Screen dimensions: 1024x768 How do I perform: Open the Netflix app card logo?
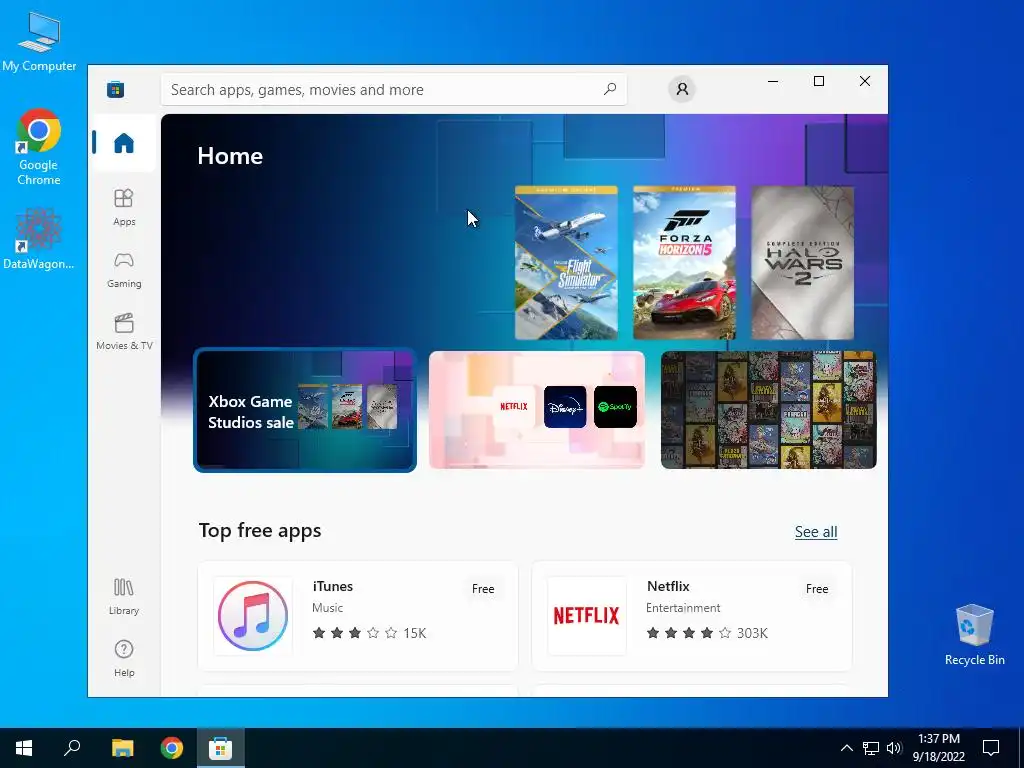pyautogui.click(x=586, y=616)
